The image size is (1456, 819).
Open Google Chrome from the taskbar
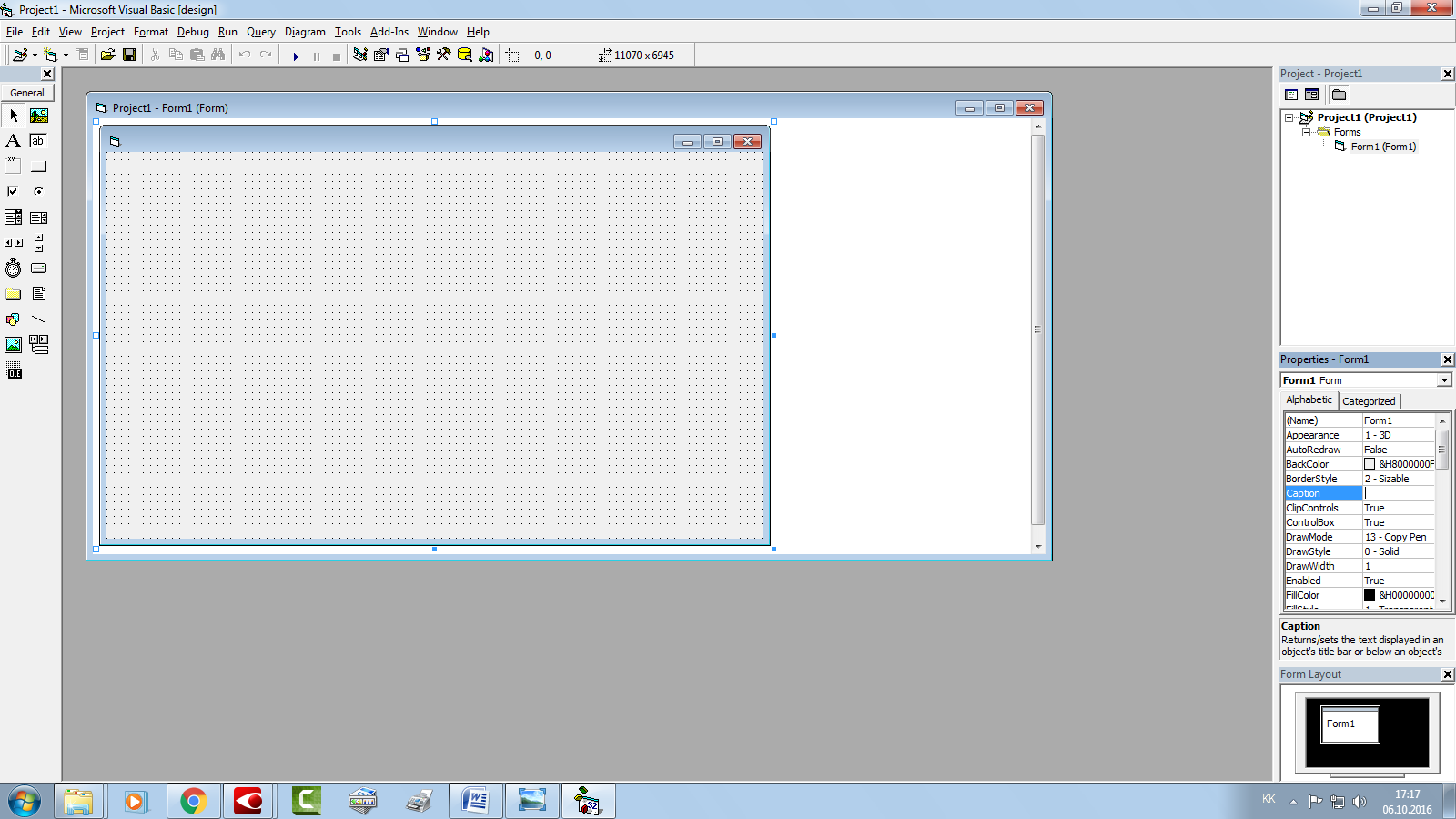coord(193,801)
